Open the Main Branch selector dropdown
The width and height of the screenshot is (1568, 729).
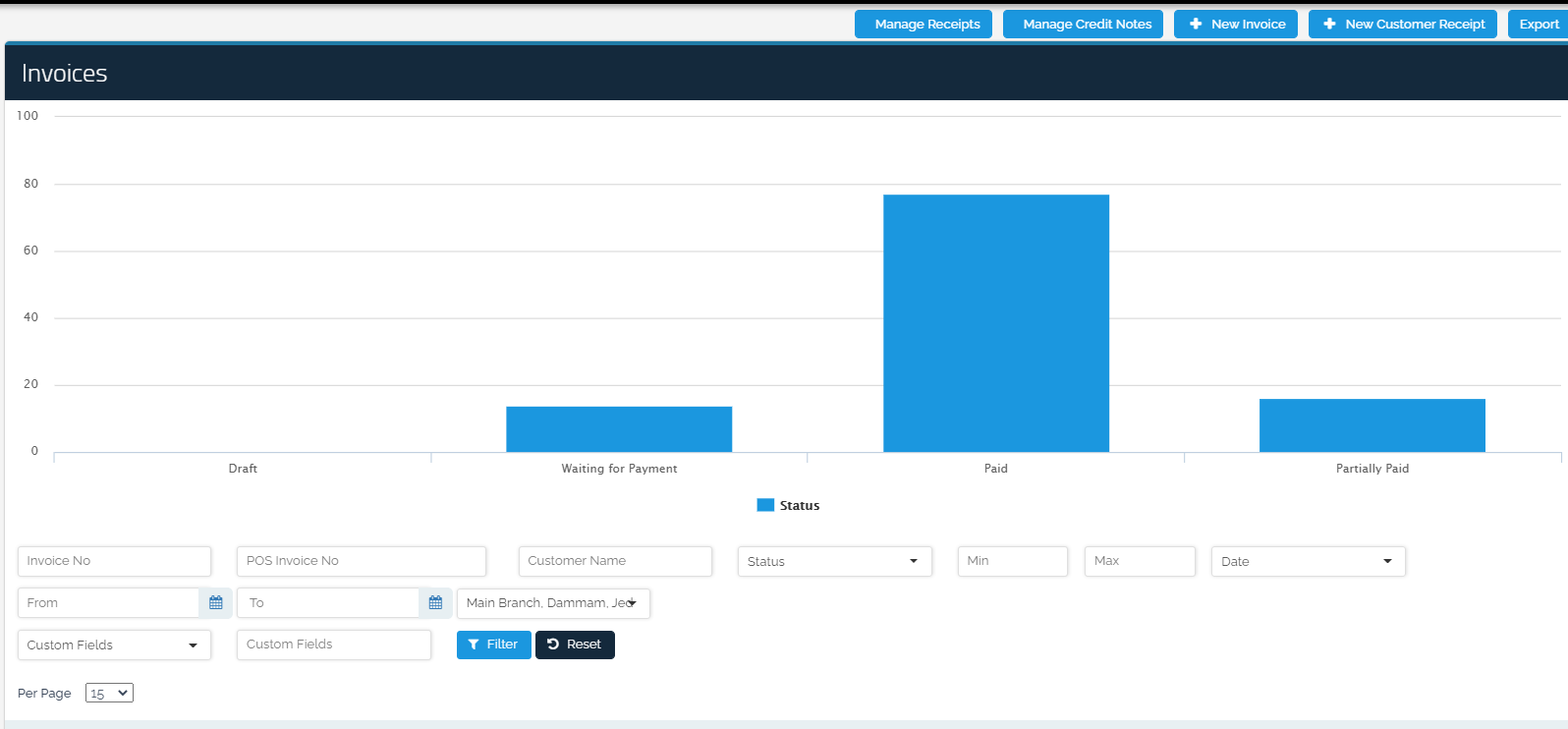[x=553, y=602]
